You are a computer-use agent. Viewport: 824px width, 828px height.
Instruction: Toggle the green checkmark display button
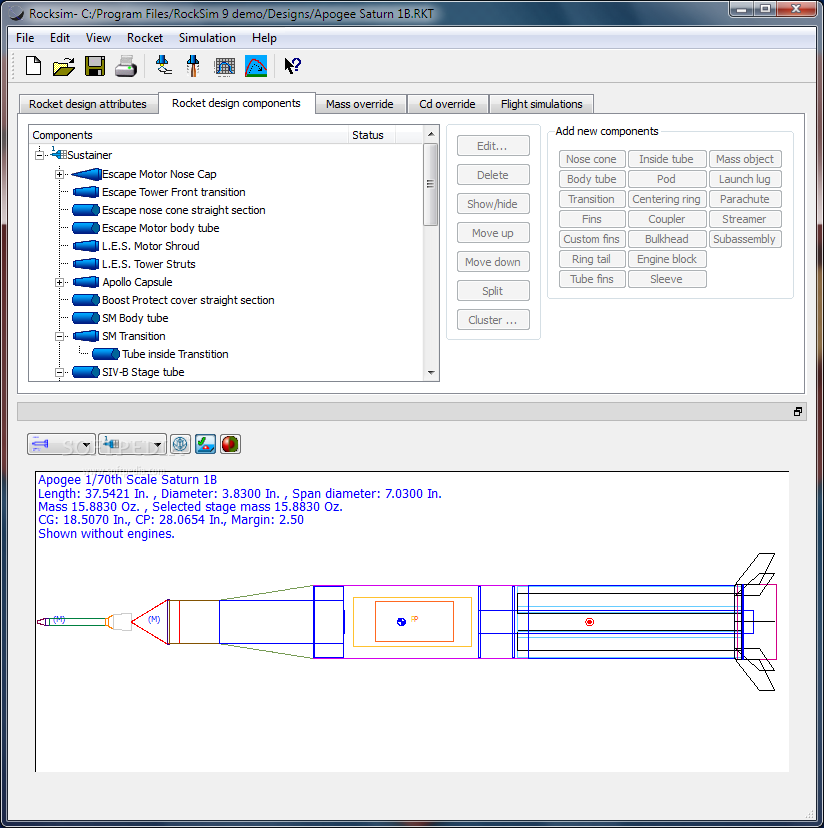point(205,444)
